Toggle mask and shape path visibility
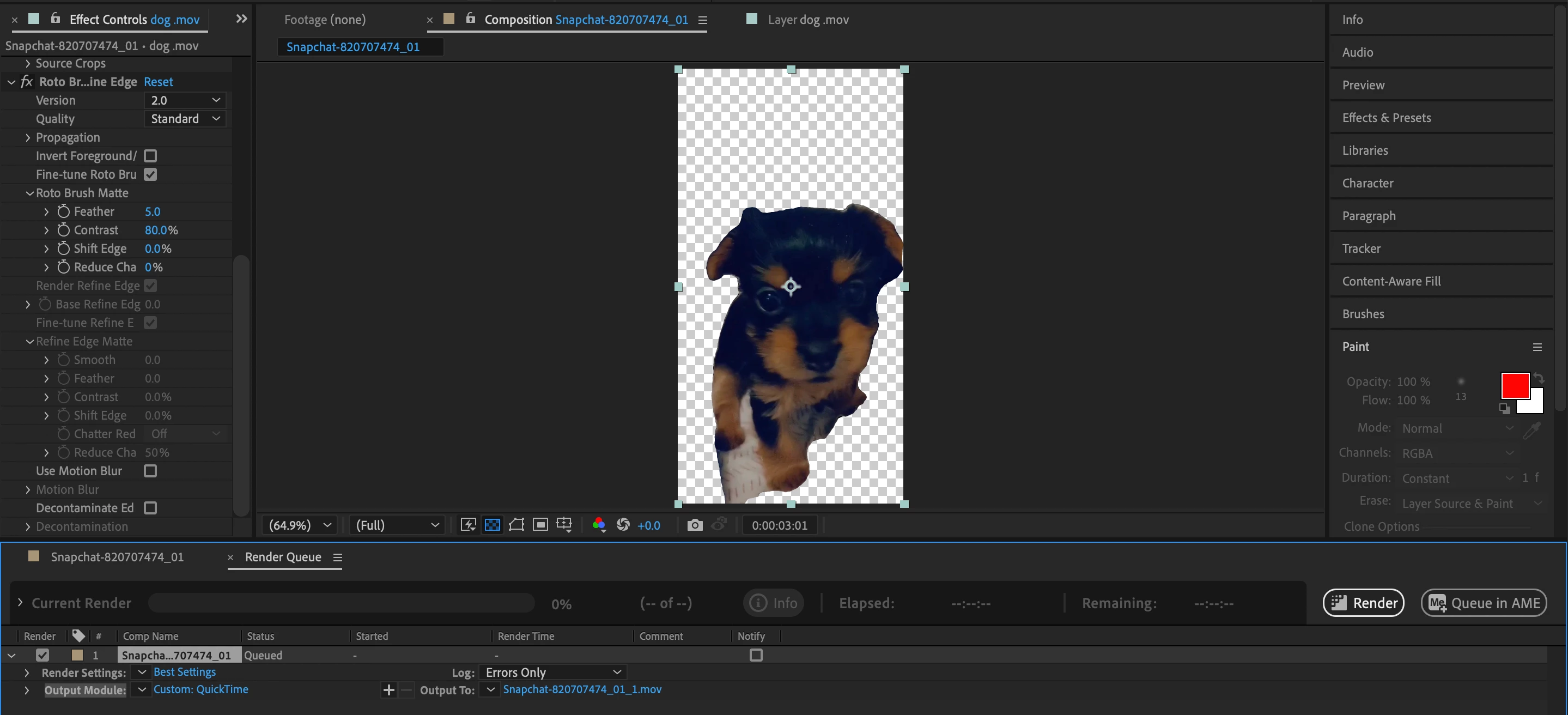Screen dimensions: 1568x715 coord(516,525)
